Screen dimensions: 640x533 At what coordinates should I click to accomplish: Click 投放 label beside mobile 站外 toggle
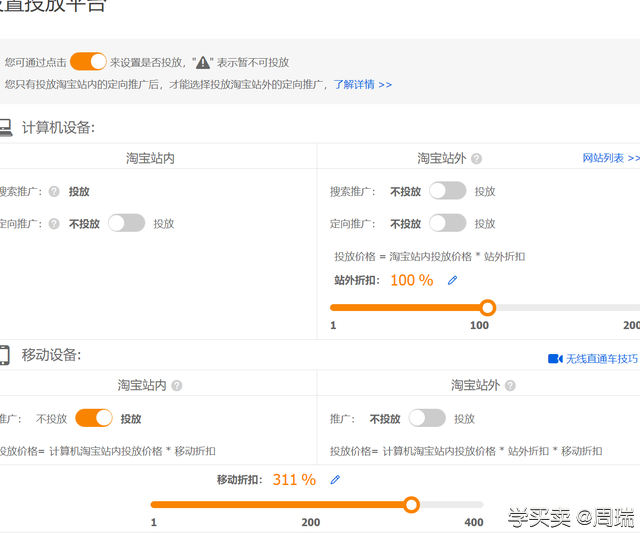[464, 419]
